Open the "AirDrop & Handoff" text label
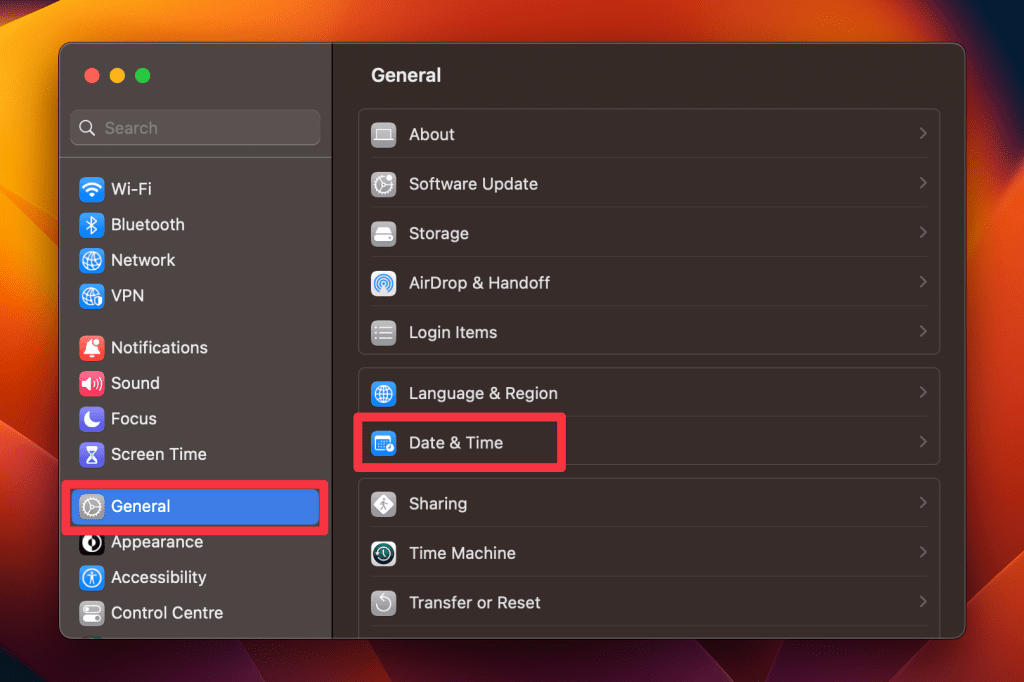 click(479, 284)
